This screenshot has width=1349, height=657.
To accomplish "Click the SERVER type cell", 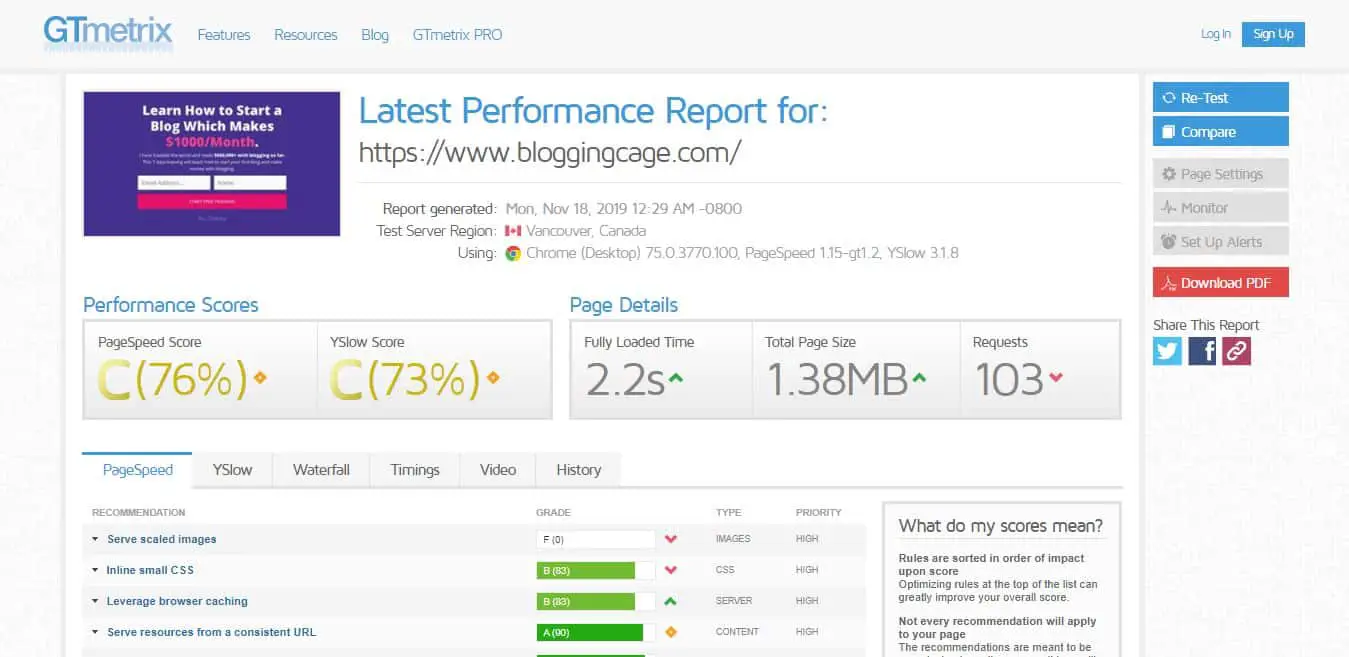I will (733, 601).
